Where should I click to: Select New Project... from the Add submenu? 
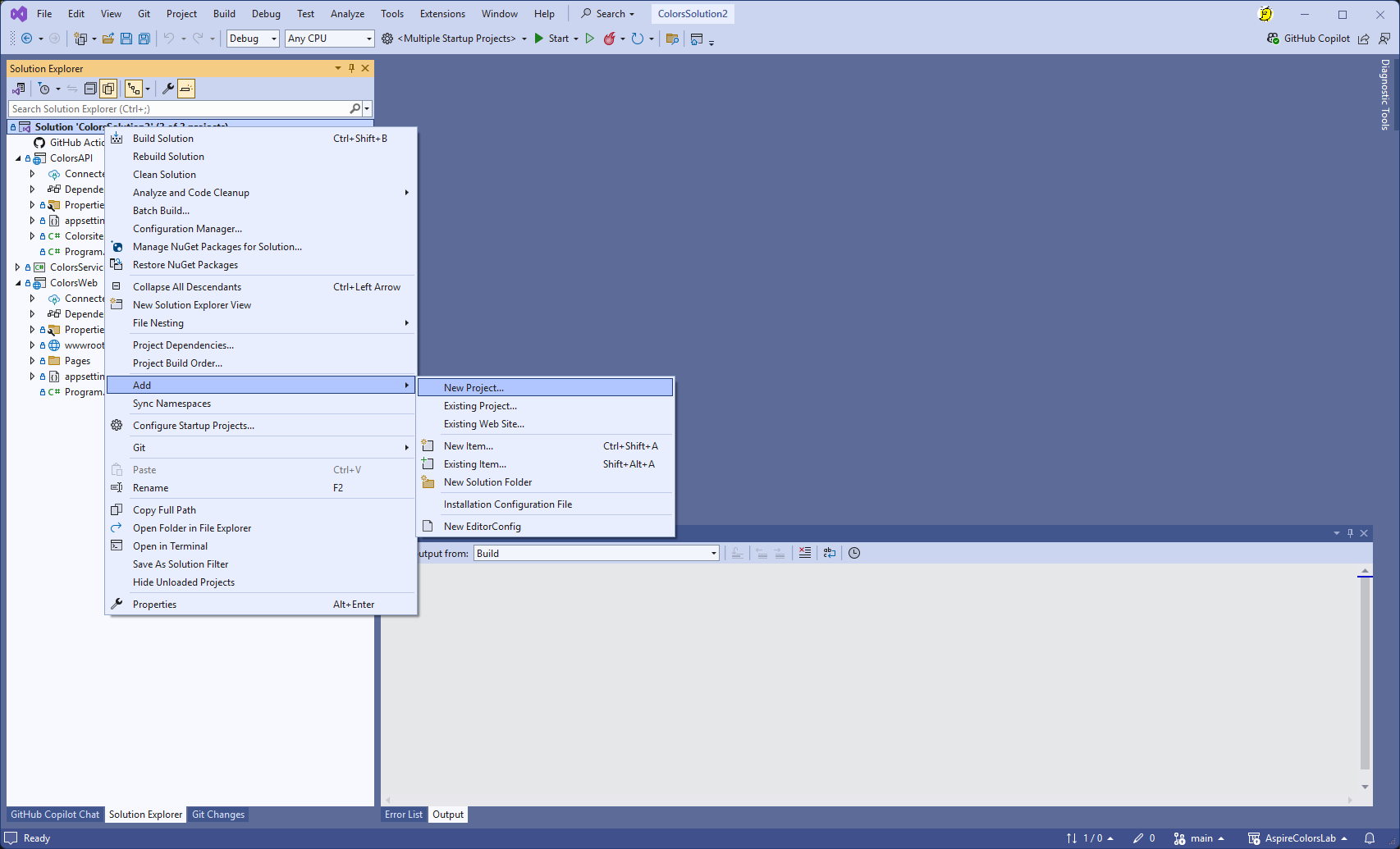coord(474,388)
